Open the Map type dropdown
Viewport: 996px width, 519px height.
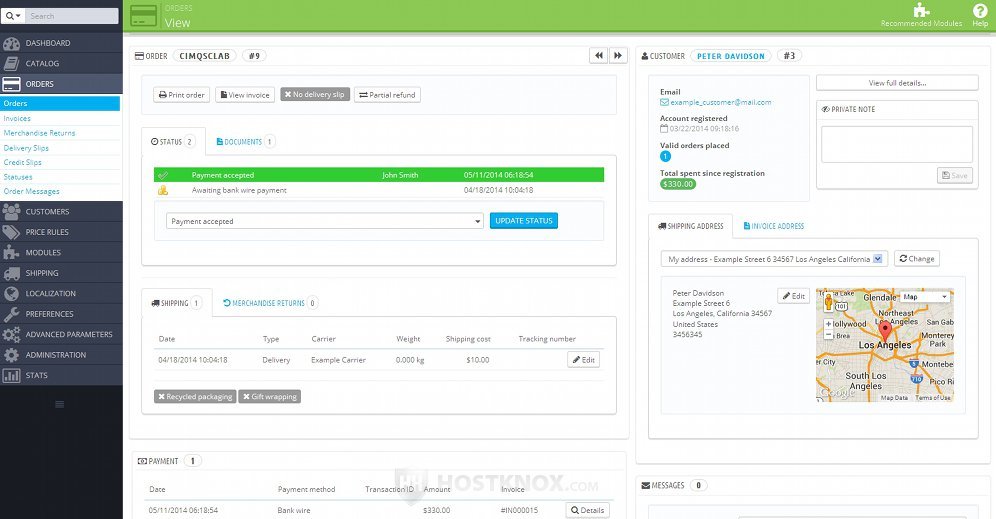925,297
